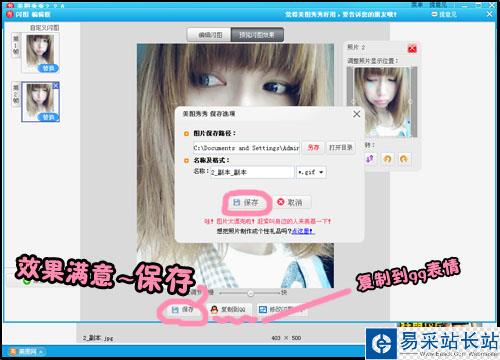The height and width of the screenshot is (360, 500).
Task: Select the first frame thumbnail in the frame list
Action: (40, 53)
